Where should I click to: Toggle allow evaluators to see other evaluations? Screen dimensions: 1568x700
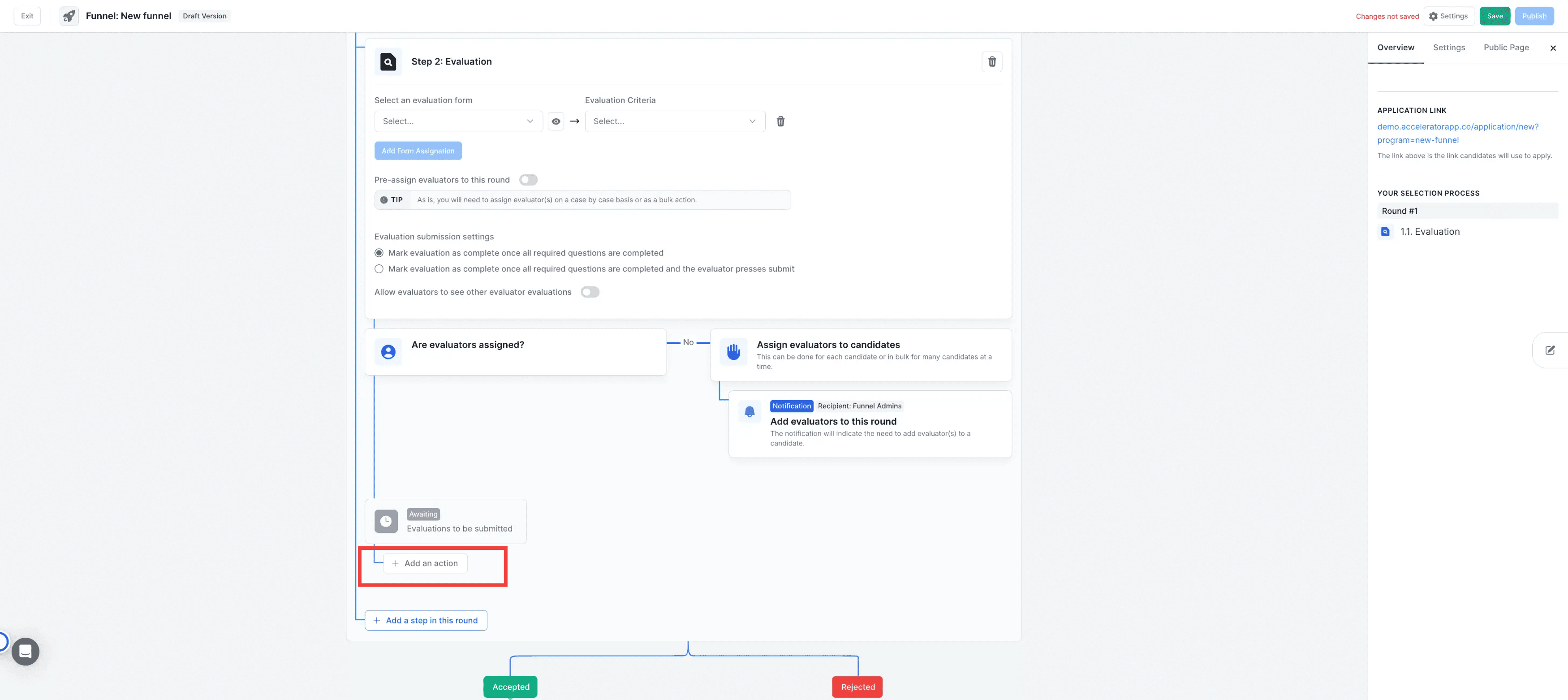click(x=589, y=292)
